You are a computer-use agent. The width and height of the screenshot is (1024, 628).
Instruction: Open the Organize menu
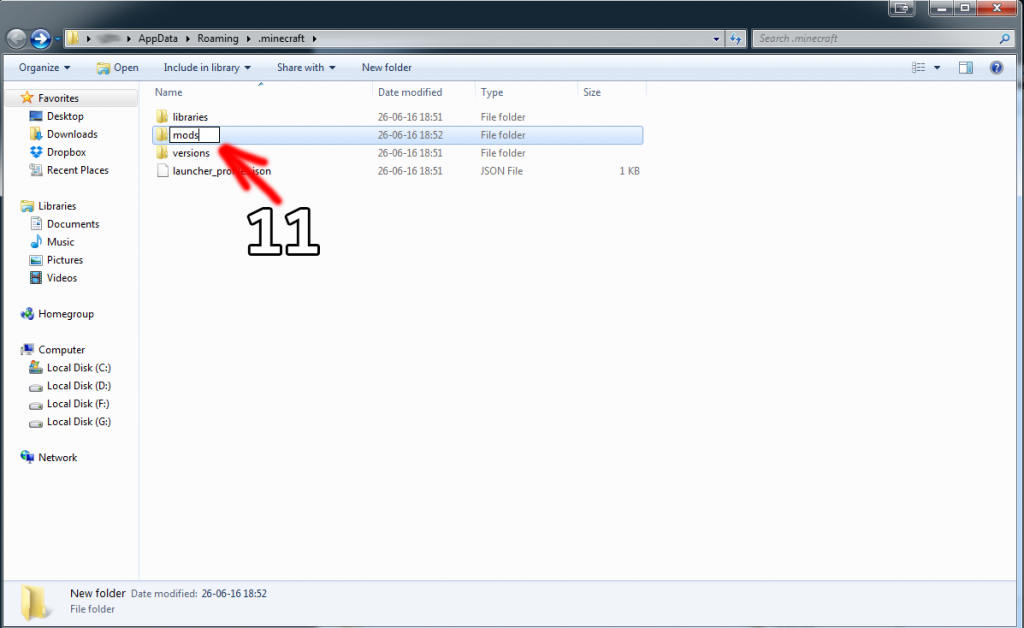44,67
